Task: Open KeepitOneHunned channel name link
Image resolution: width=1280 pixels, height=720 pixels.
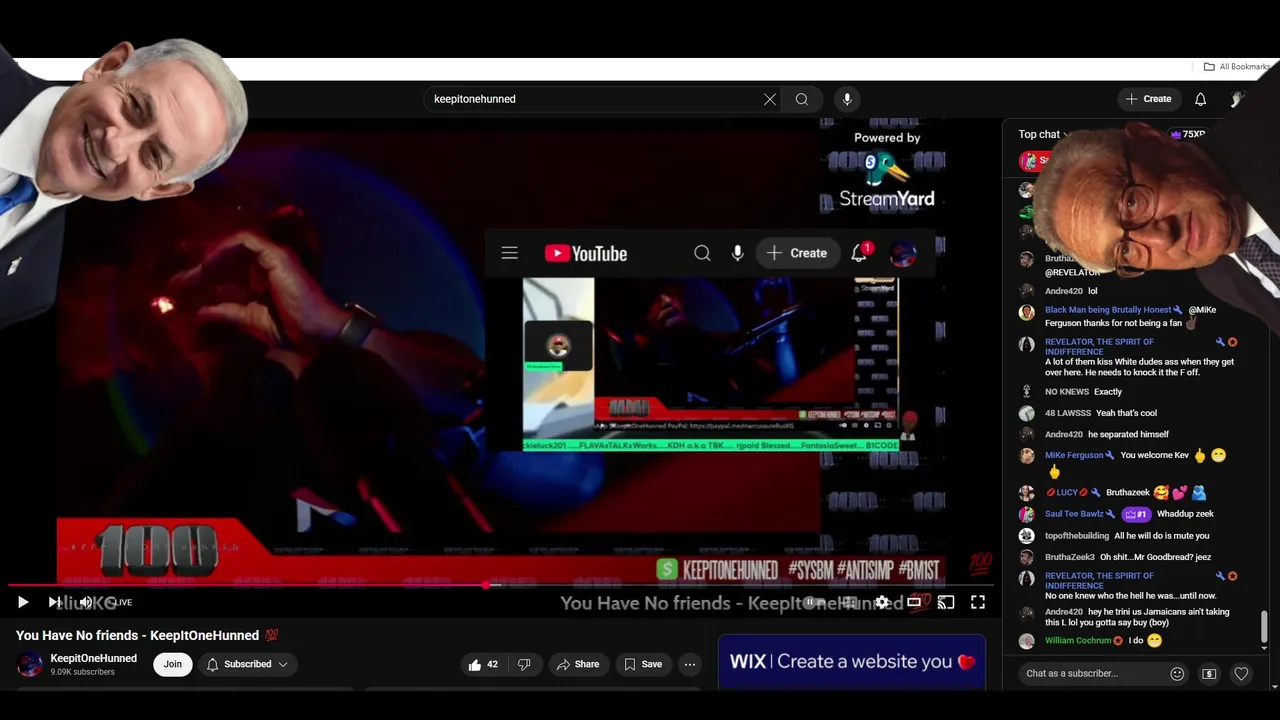Action: point(94,658)
